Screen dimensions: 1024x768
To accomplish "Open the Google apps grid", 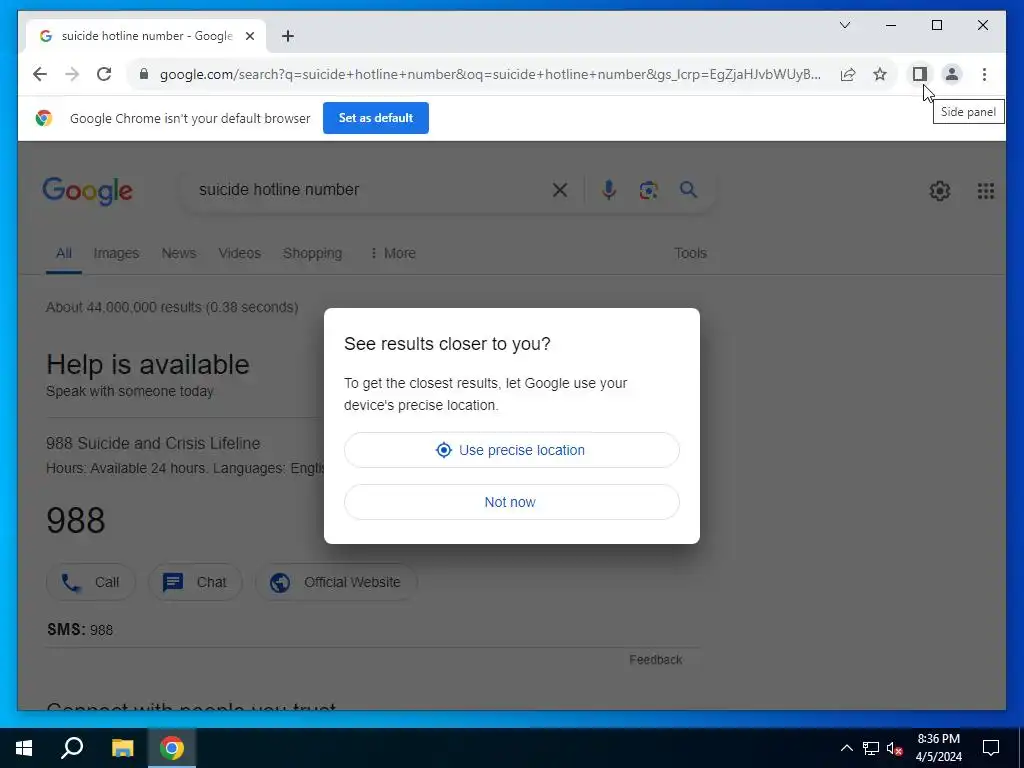I will [985, 191].
